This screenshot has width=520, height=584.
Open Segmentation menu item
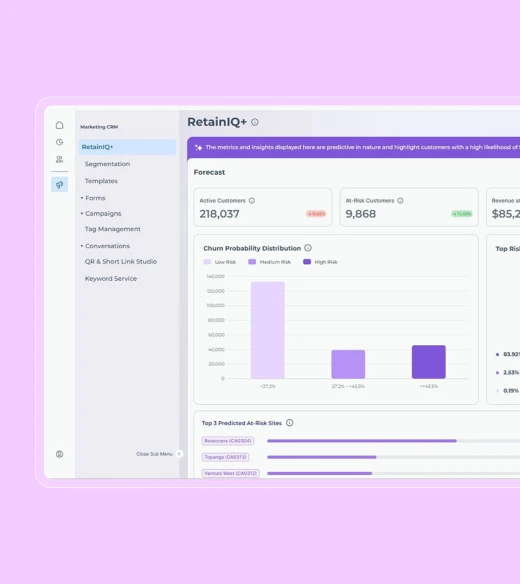click(x=107, y=164)
